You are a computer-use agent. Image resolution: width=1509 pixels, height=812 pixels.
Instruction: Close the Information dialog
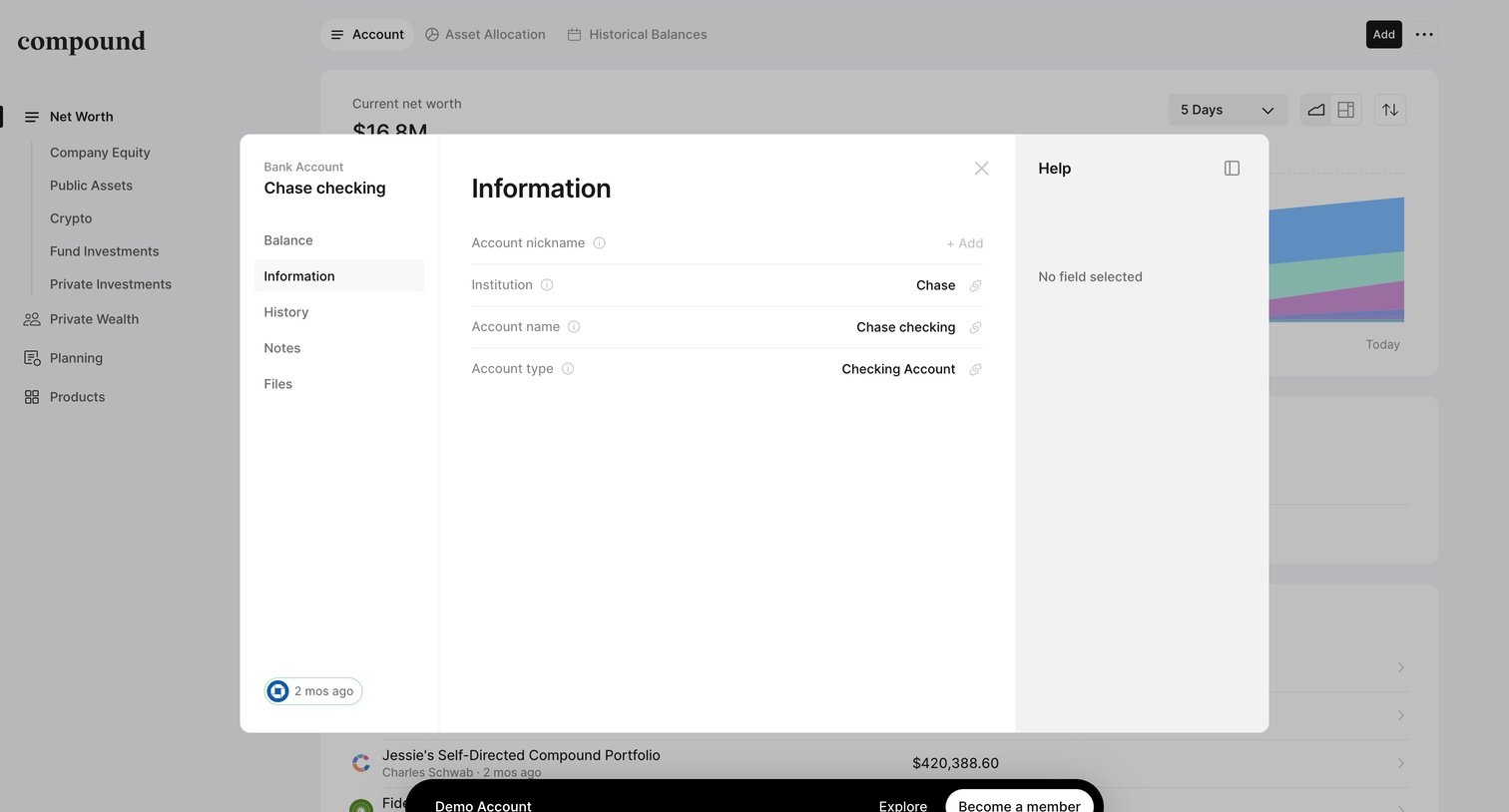pyautogui.click(x=982, y=169)
